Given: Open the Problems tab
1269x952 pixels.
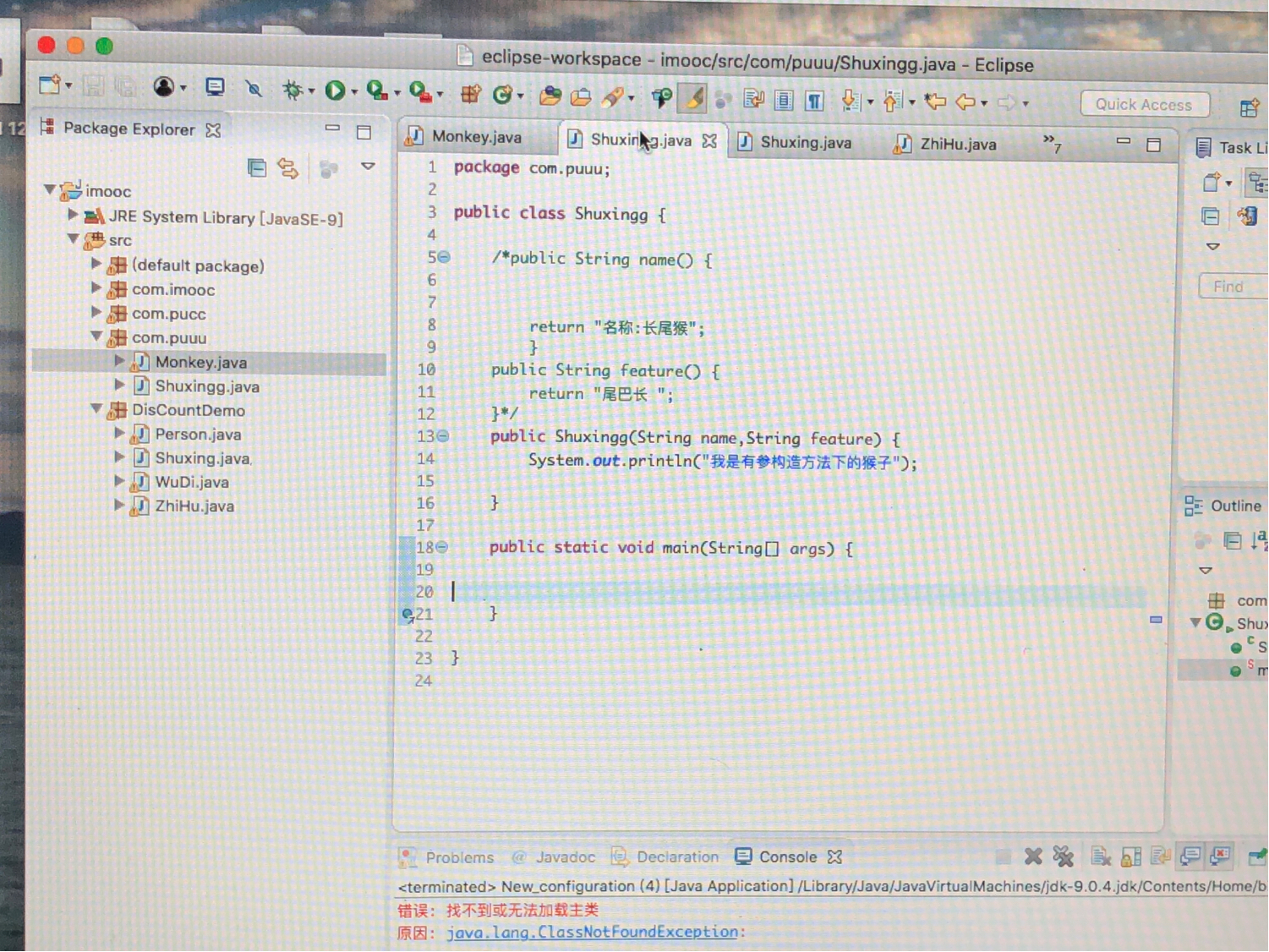Looking at the screenshot, I should point(458,857).
